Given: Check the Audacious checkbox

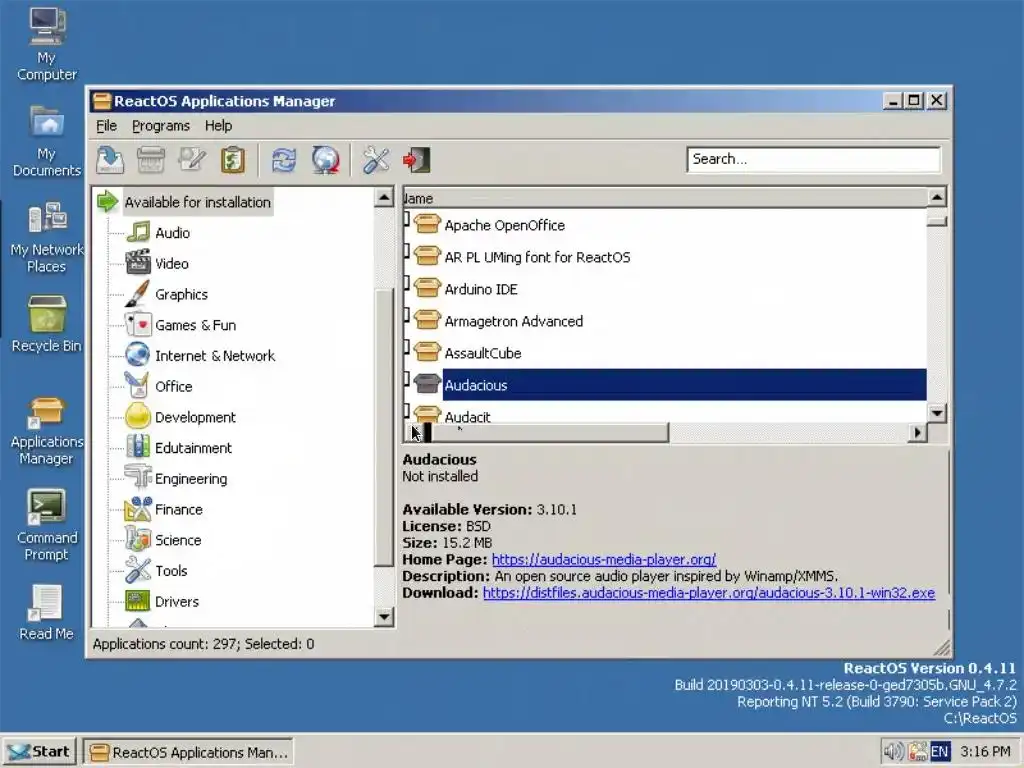Looking at the screenshot, I should click(406, 379).
